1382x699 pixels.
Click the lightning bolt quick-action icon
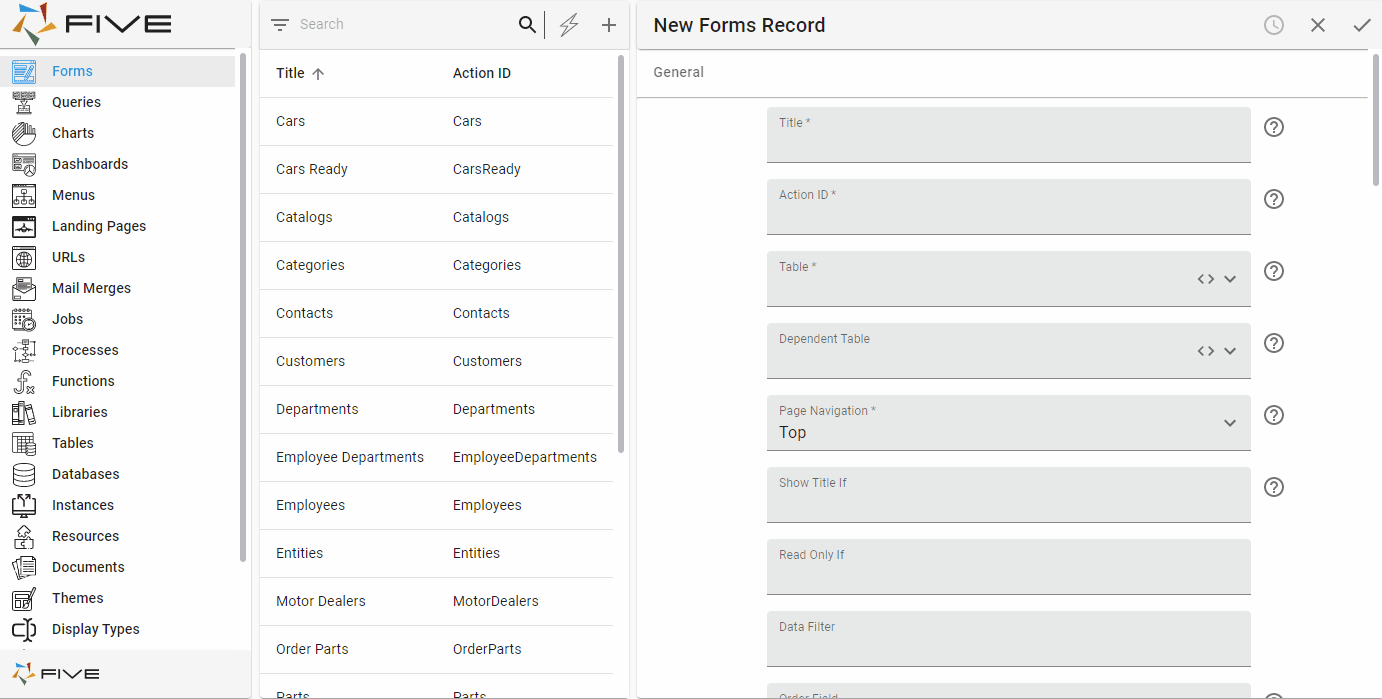(x=569, y=24)
